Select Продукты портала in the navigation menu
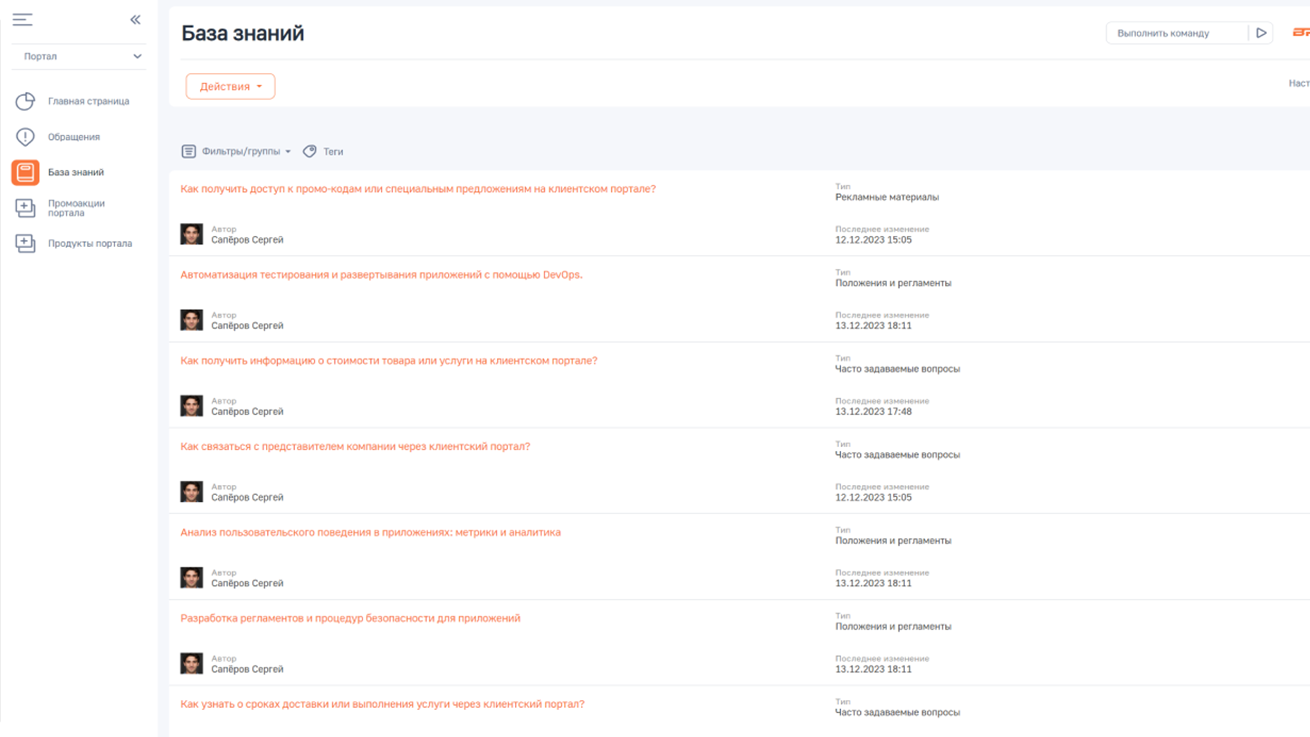 pos(89,243)
